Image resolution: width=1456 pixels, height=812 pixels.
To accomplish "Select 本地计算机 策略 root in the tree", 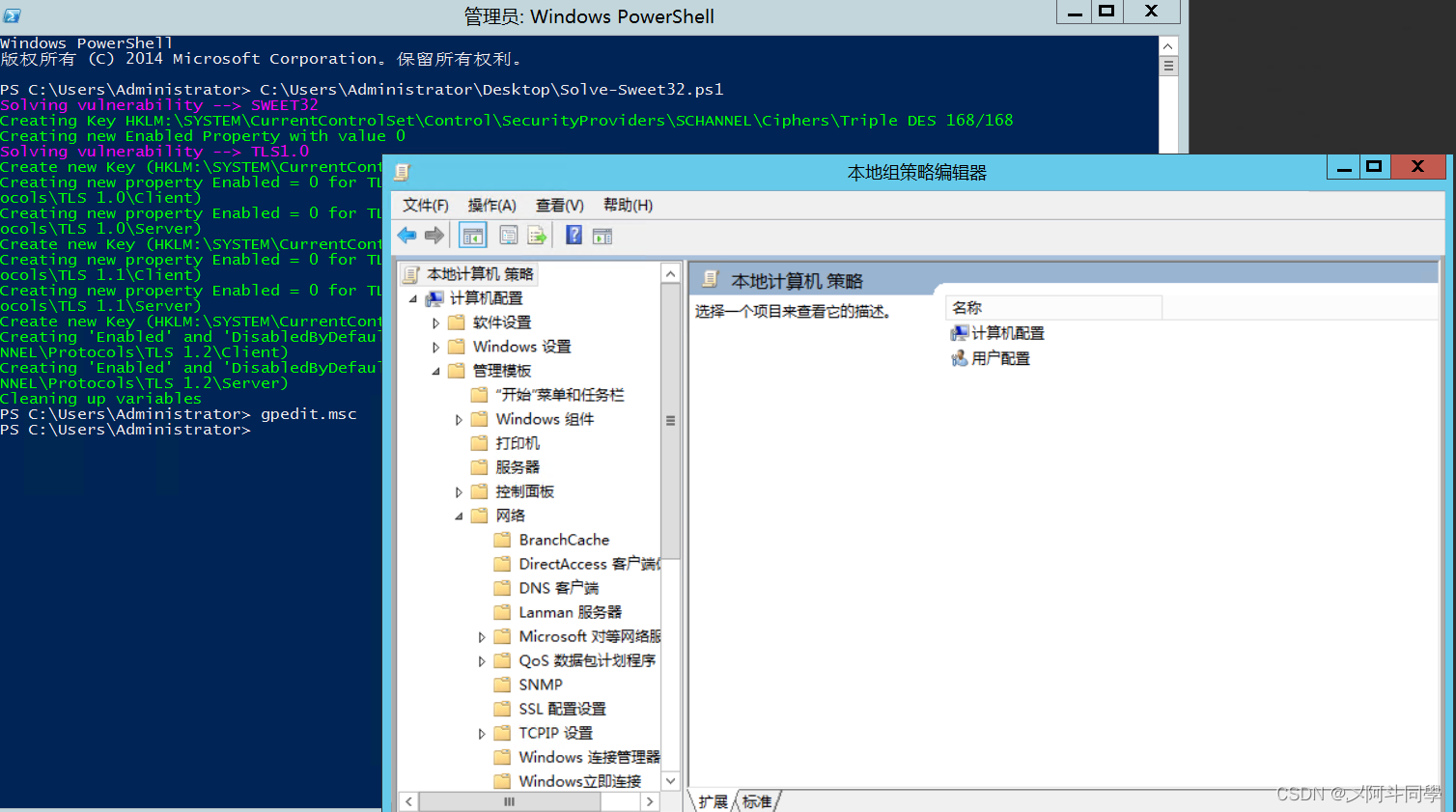I will 480,274.
